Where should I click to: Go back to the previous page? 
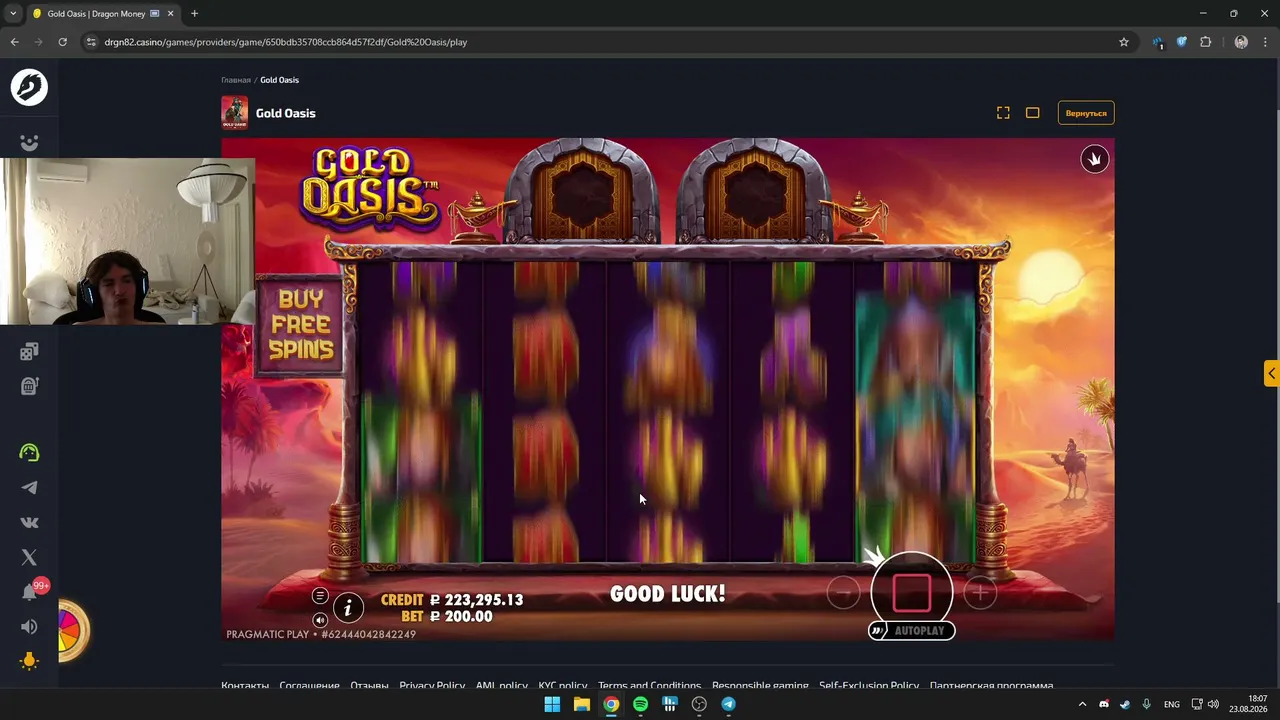click(x=14, y=42)
